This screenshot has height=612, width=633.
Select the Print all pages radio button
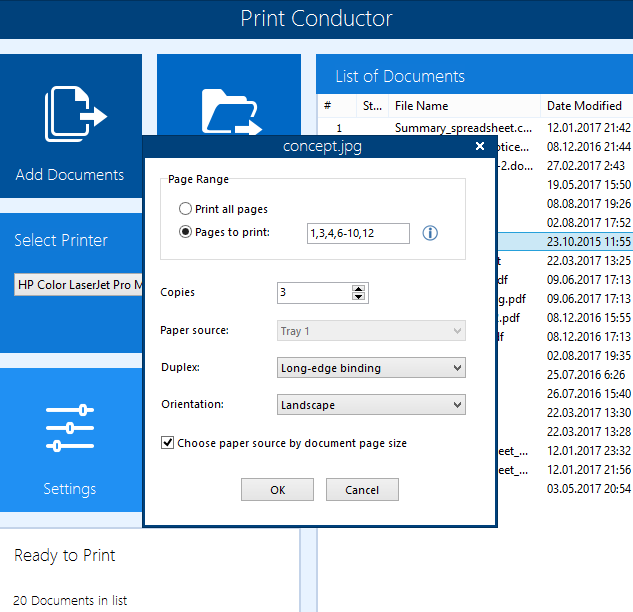point(185,209)
